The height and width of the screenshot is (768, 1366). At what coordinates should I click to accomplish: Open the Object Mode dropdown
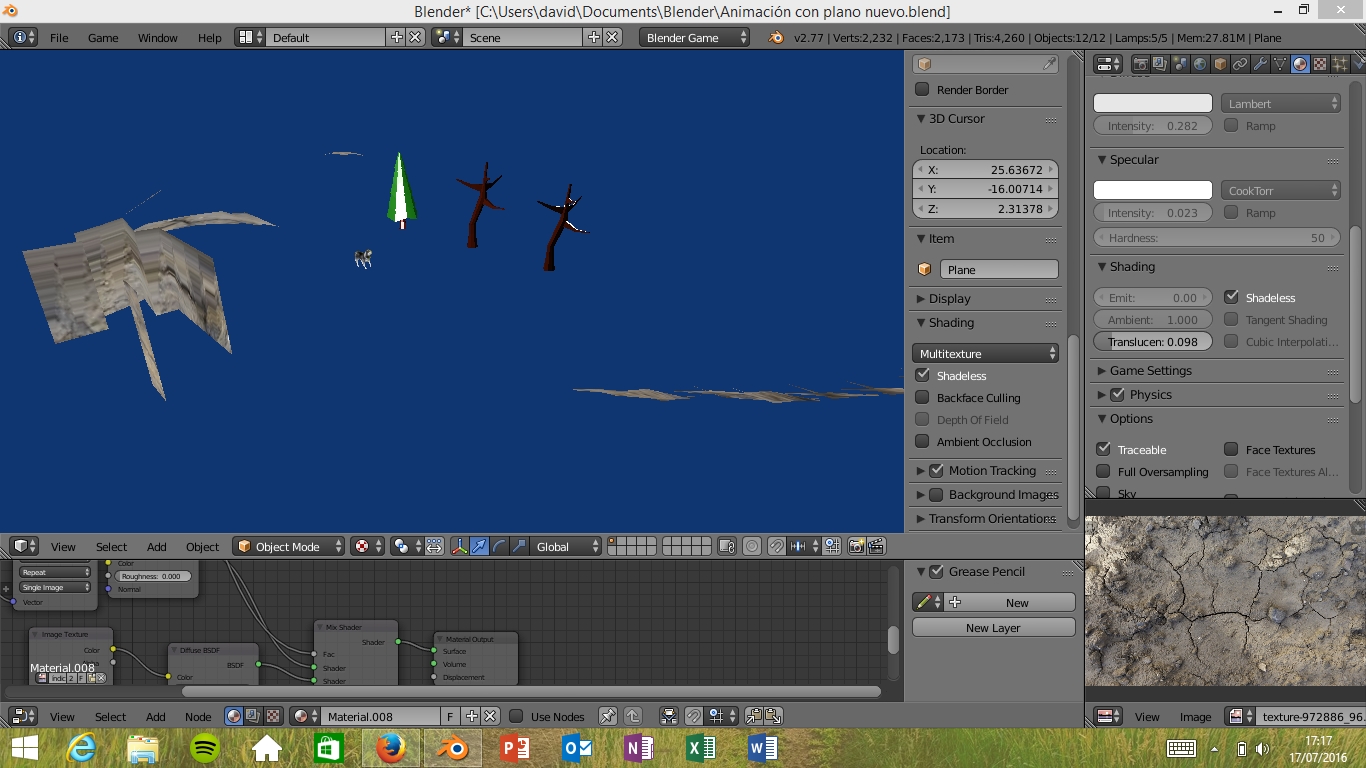click(x=288, y=546)
